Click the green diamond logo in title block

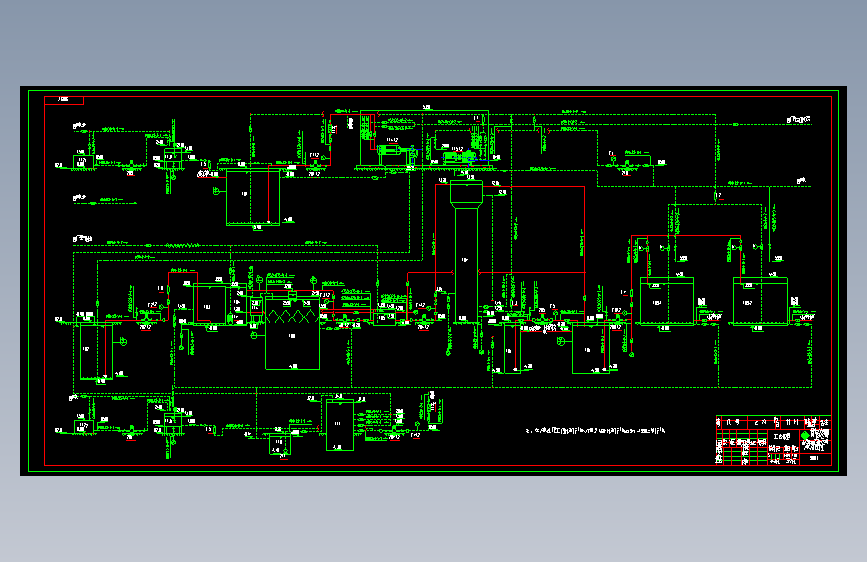pos(805,436)
